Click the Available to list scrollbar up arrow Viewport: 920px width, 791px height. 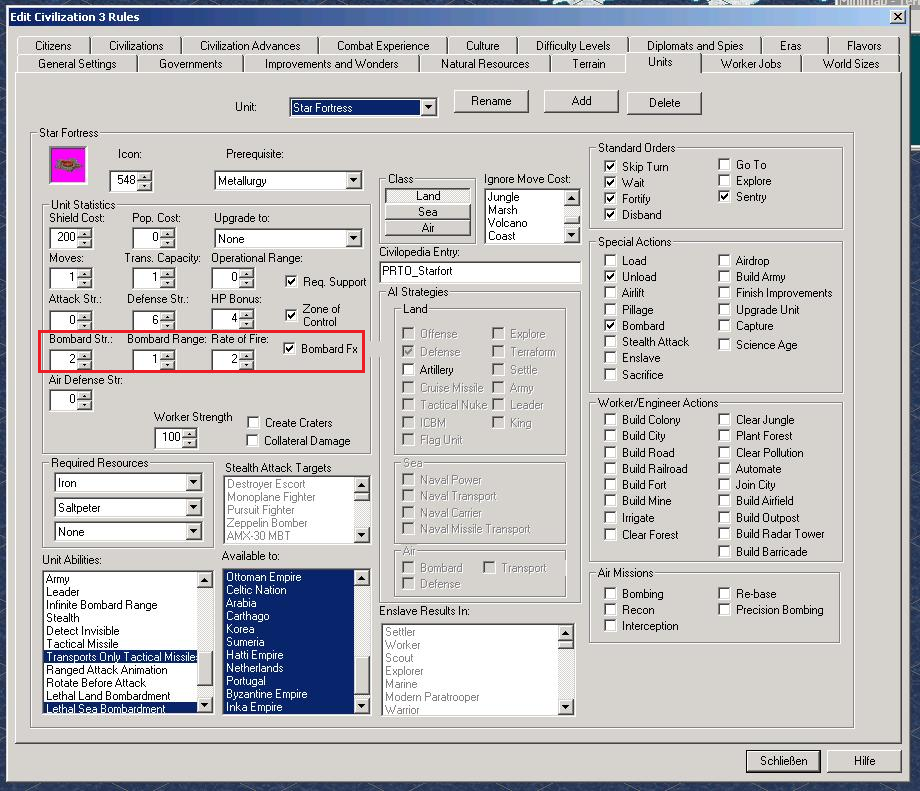tap(361, 578)
